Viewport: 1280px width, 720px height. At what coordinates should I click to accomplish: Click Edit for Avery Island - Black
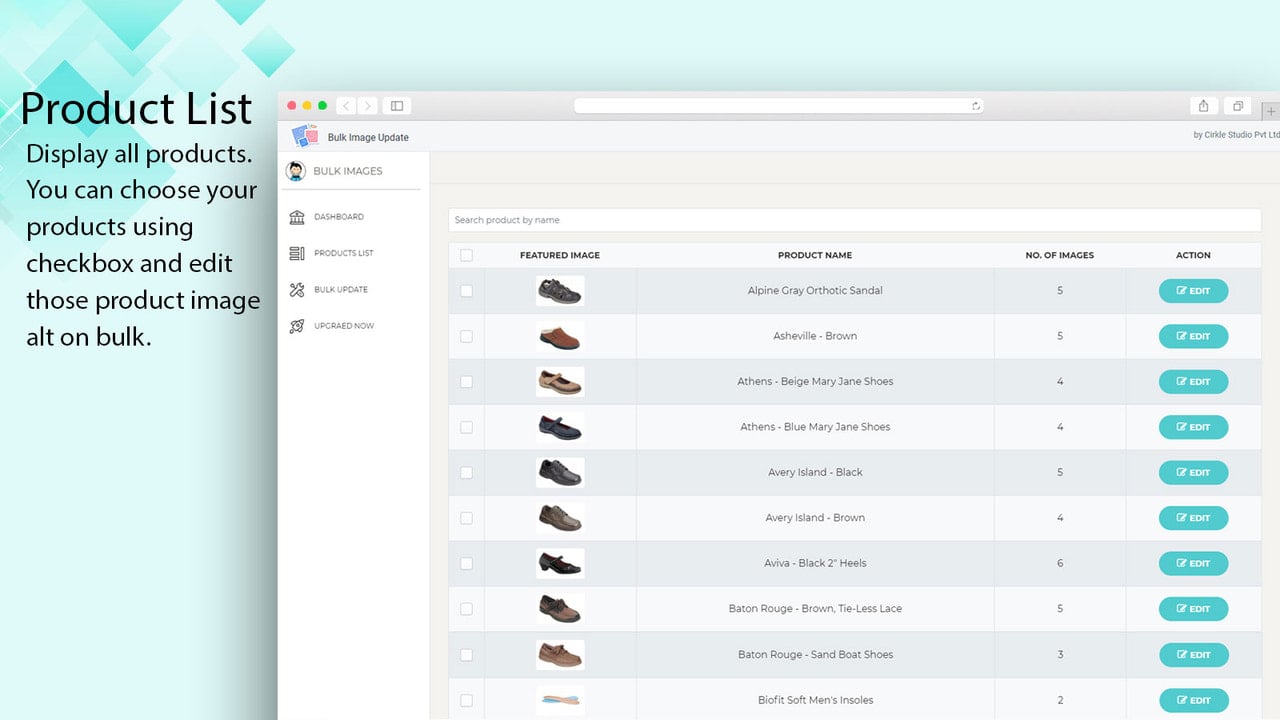click(x=1193, y=472)
